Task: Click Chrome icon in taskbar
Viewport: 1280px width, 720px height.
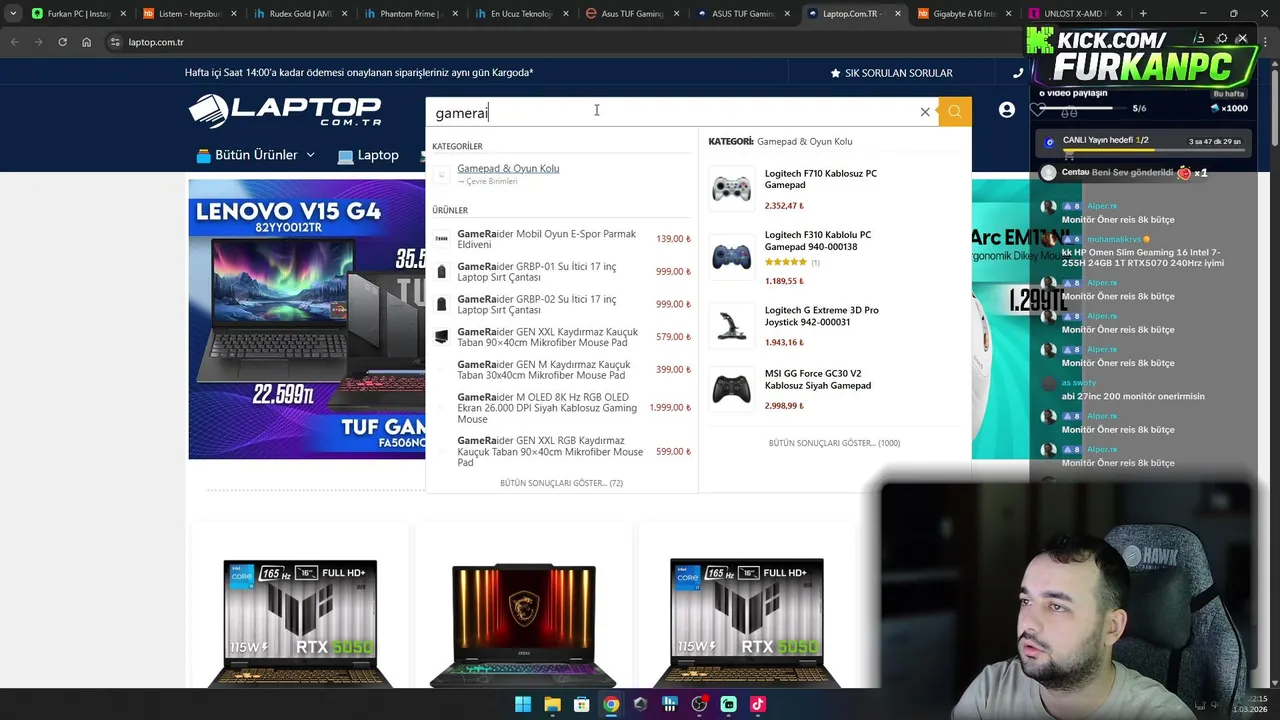Action: click(x=611, y=704)
